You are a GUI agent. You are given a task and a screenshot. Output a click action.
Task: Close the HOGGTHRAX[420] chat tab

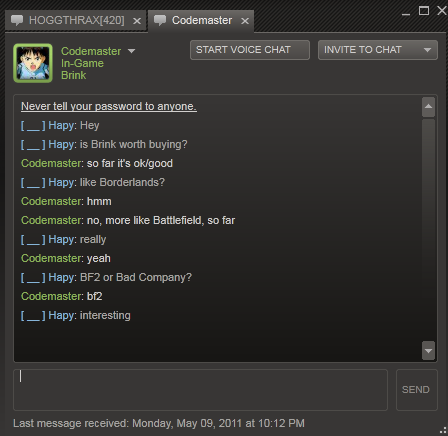click(137, 21)
